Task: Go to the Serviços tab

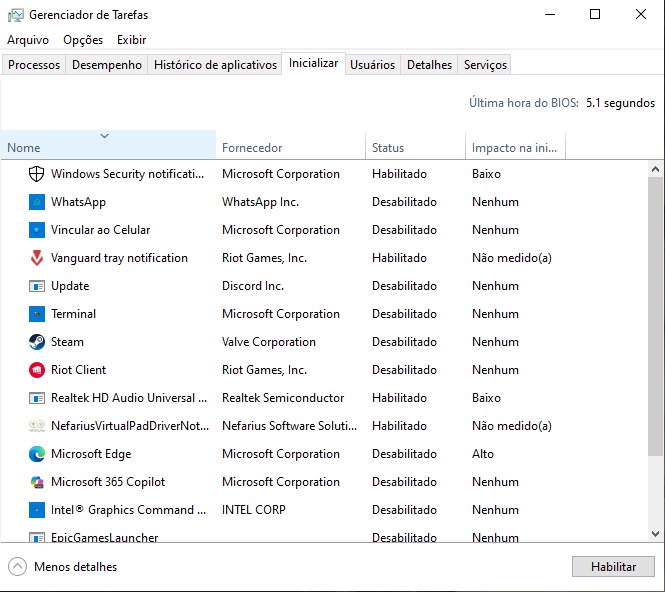Action: 485,65
